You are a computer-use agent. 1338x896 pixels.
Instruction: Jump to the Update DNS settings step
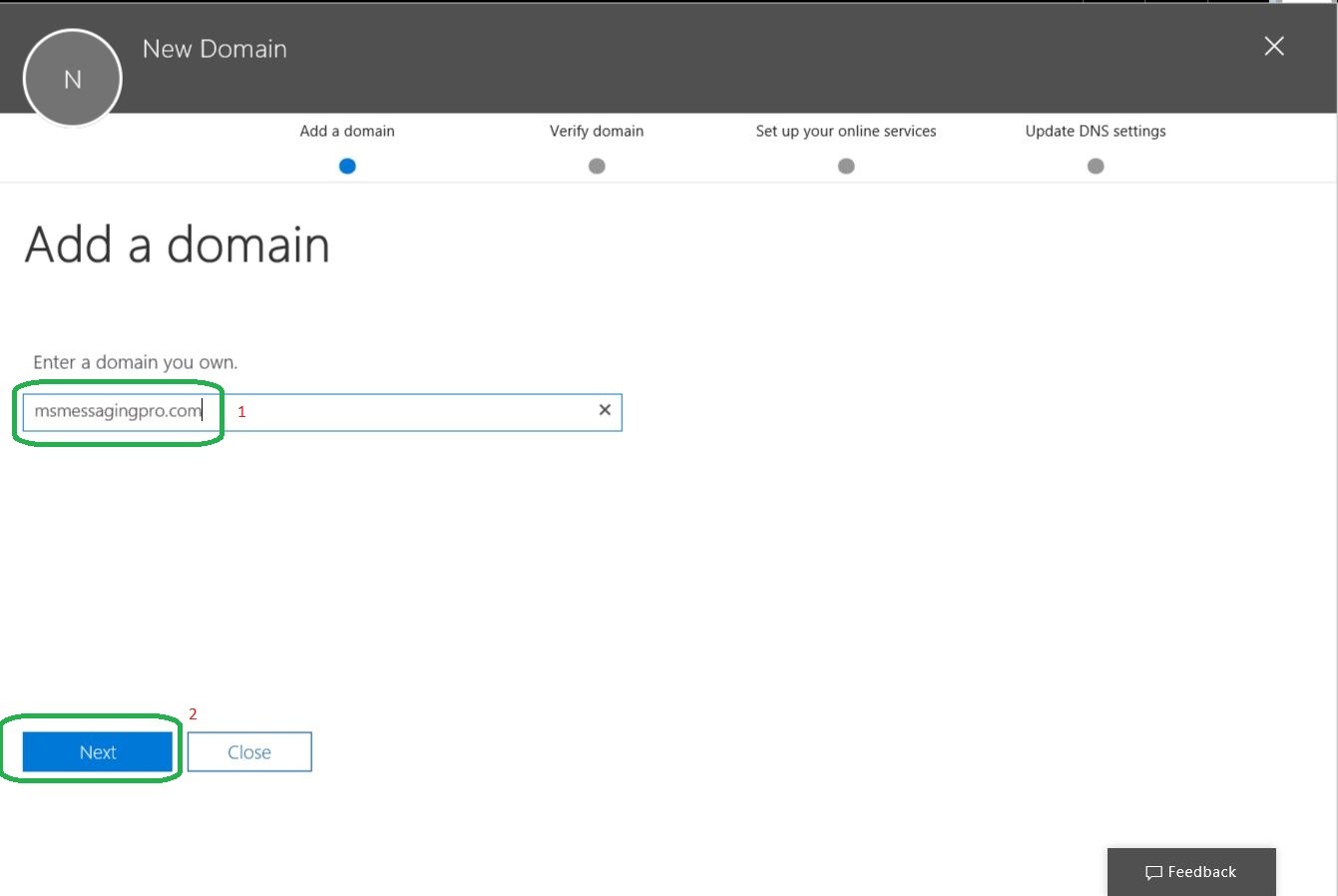(1096, 131)
